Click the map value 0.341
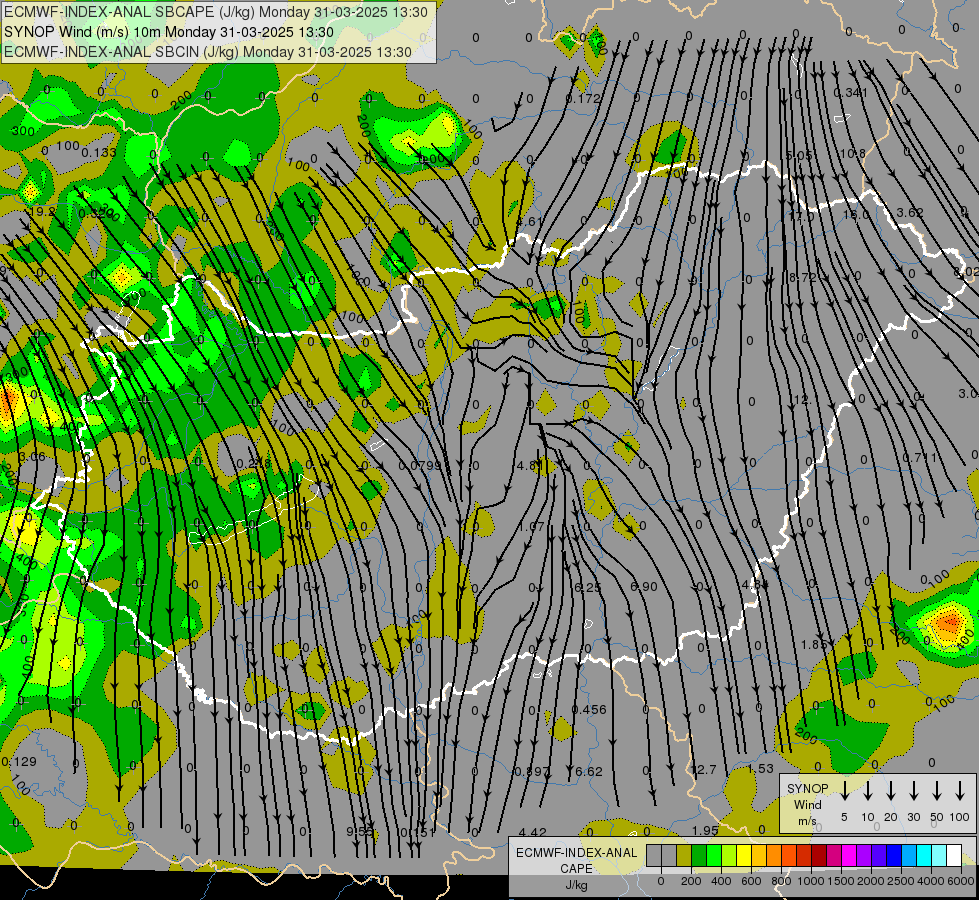 click(x=851, y=93)
